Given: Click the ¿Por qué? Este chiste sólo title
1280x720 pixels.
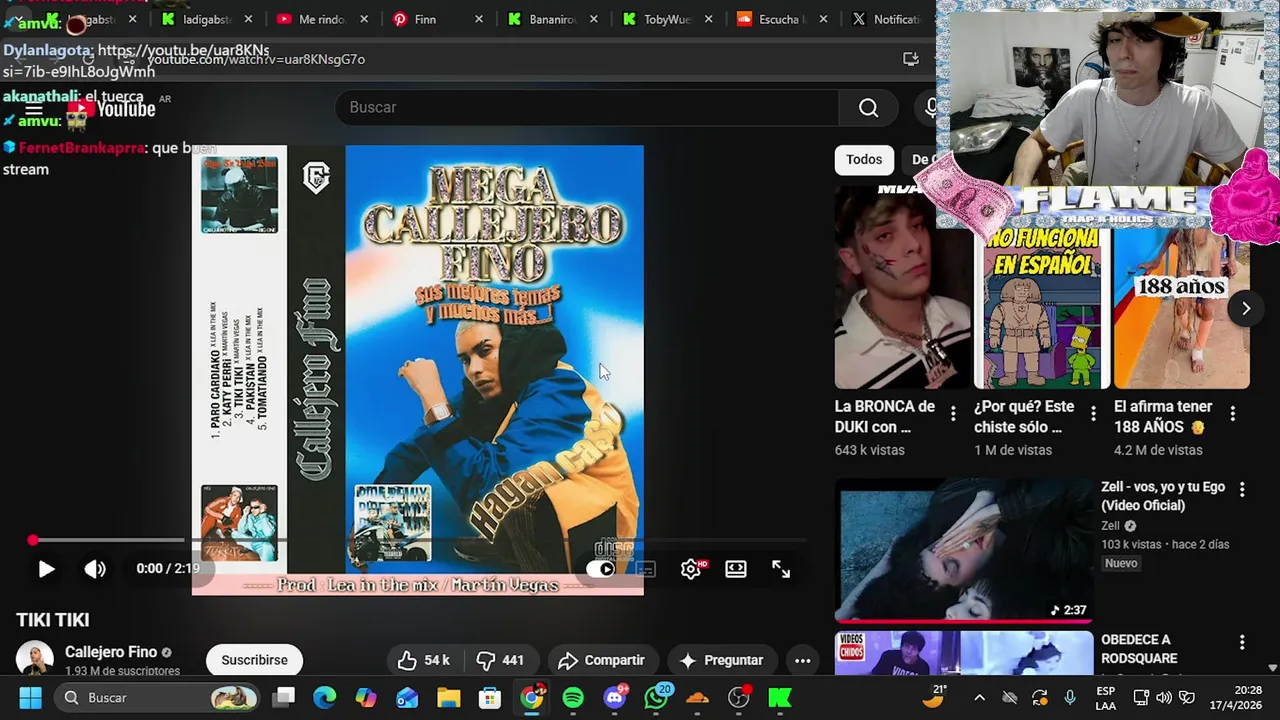Looking at the screenshot, I should click(x=1024, y=416).
